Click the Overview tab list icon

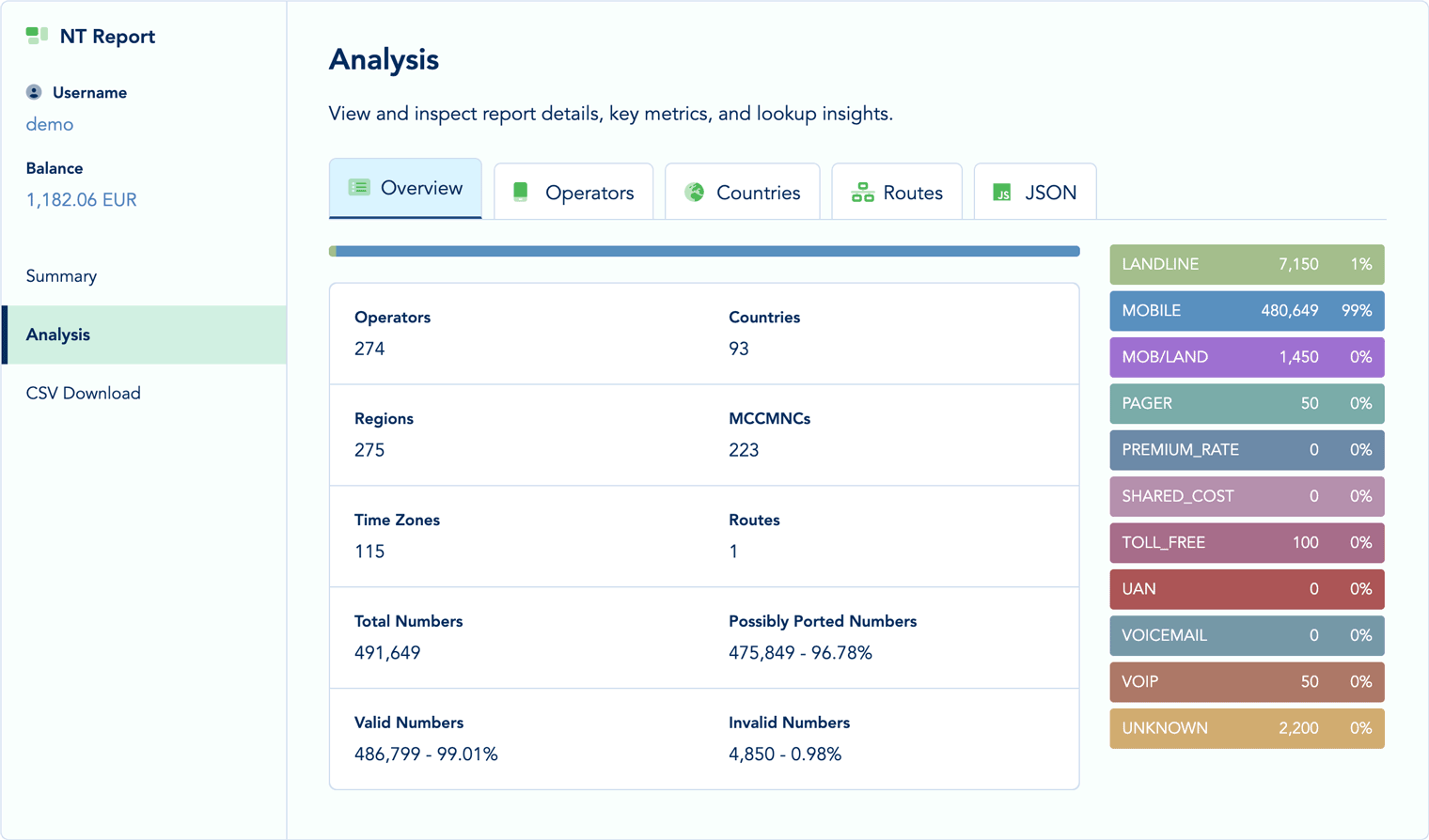[x=359, y=188]
